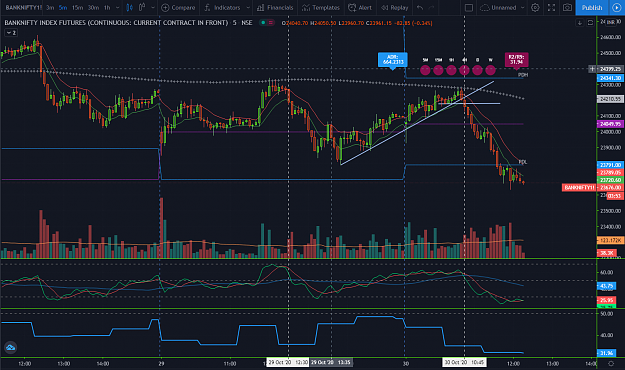Click the ADR 664.2313 blue label

(x=393, y=60)
